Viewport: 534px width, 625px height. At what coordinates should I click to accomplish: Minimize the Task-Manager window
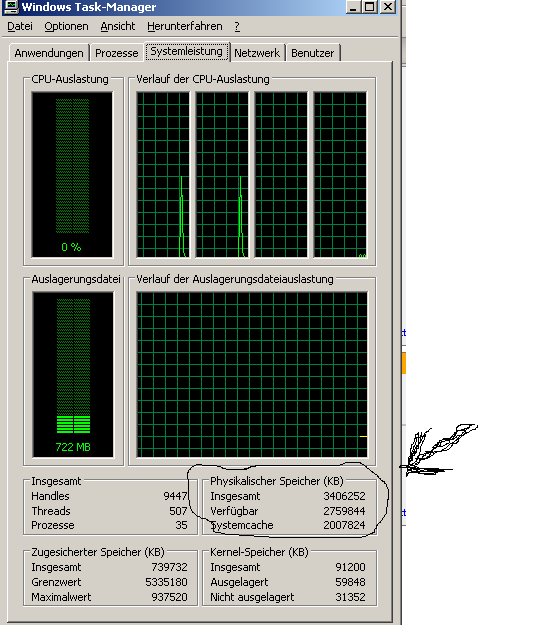click(353, 6)
